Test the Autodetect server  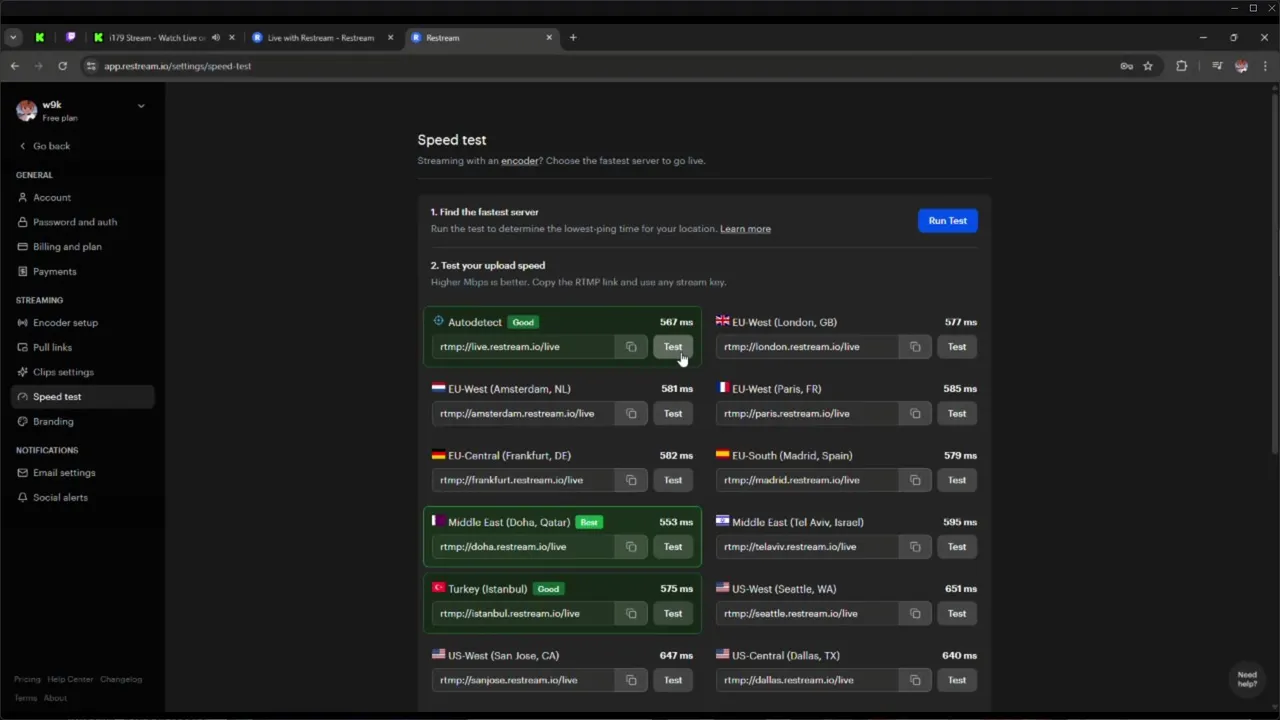tap(673, 347)
